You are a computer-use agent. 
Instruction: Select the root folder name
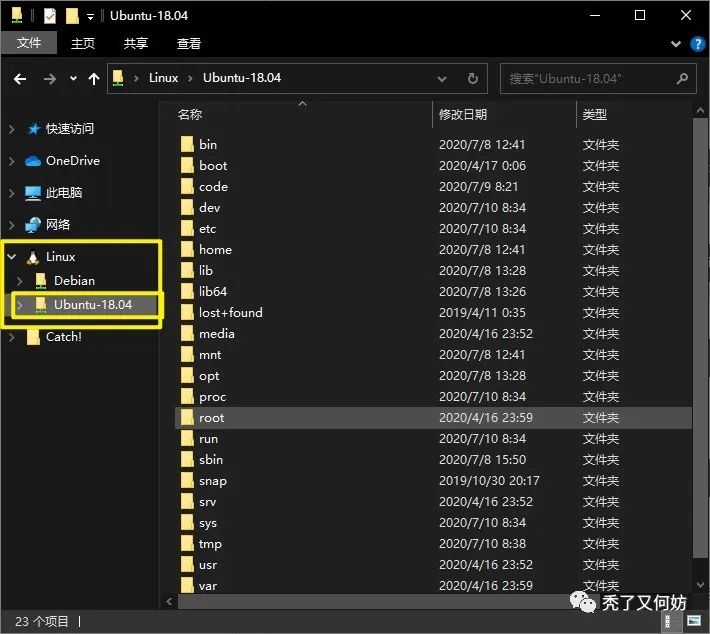(x=211, y=418)
